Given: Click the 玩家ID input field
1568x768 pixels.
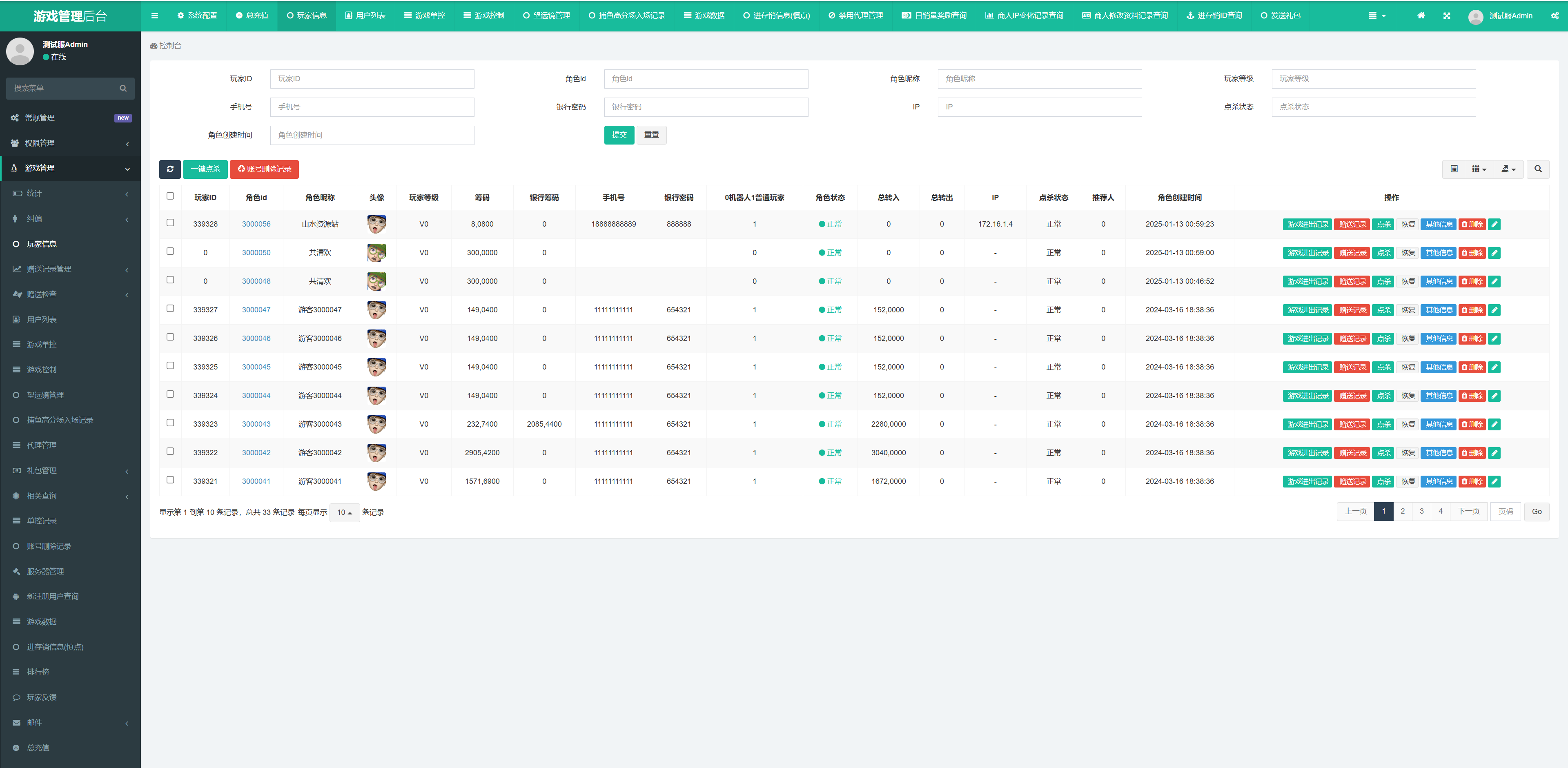Looking at the screenshot, I should 372,79.
